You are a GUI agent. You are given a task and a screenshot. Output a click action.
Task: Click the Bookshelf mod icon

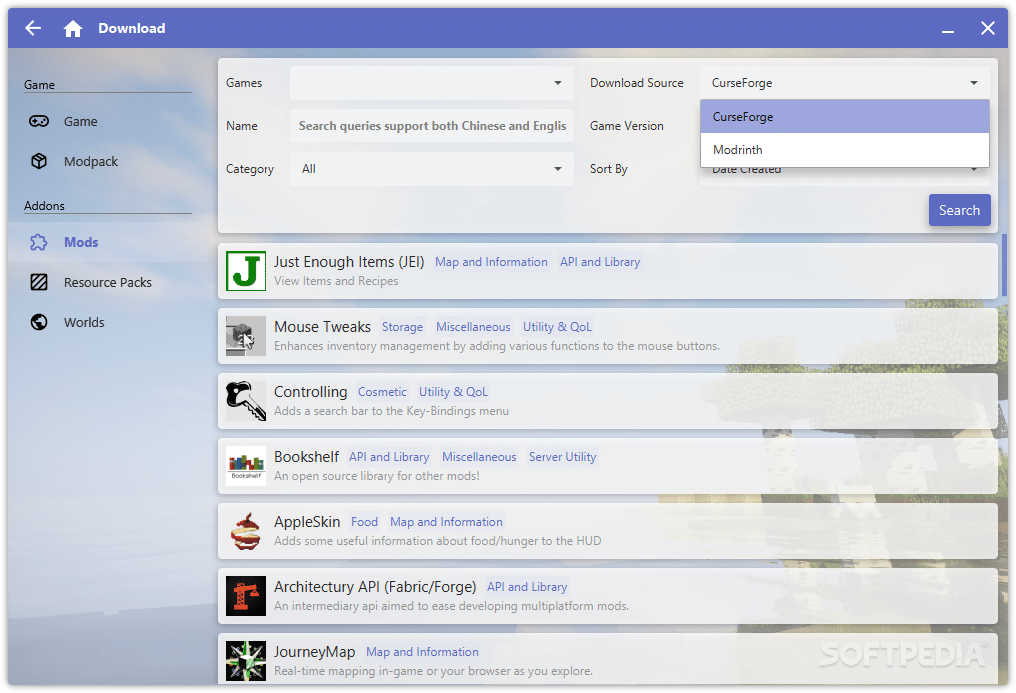pos(246,466)
